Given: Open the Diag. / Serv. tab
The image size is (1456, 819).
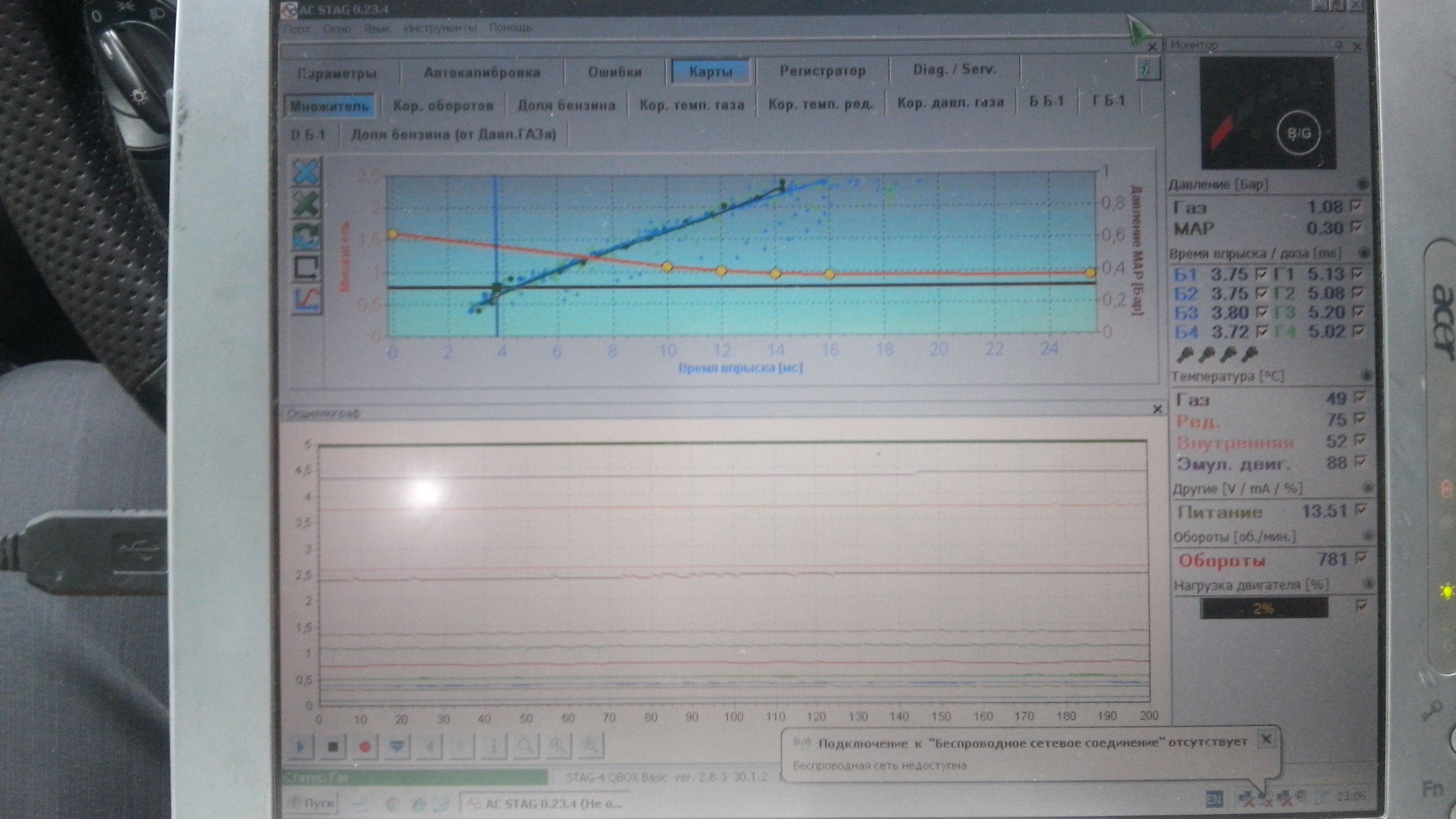Looking at the screenshot, I should [x=955, y=70].
